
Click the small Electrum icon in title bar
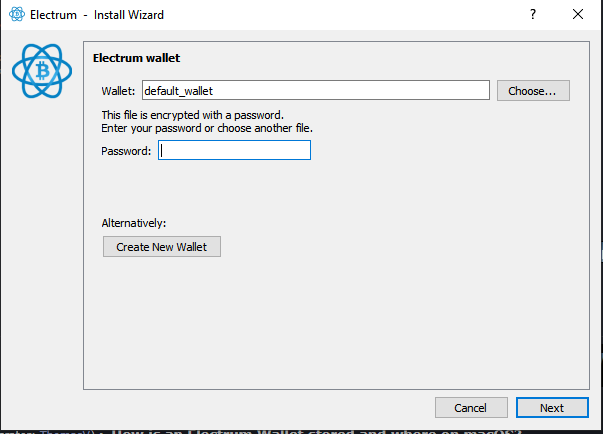pos(17,15)
